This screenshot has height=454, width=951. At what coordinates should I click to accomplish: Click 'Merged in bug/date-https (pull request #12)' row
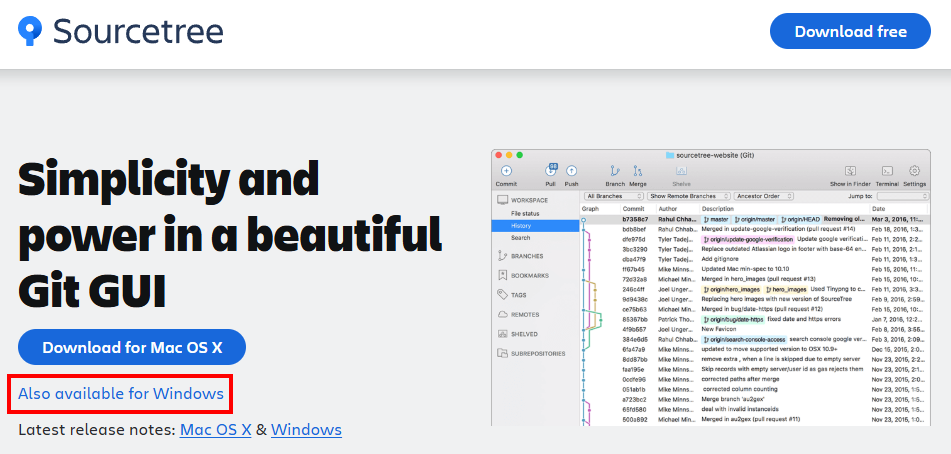(x=762, y=309)
